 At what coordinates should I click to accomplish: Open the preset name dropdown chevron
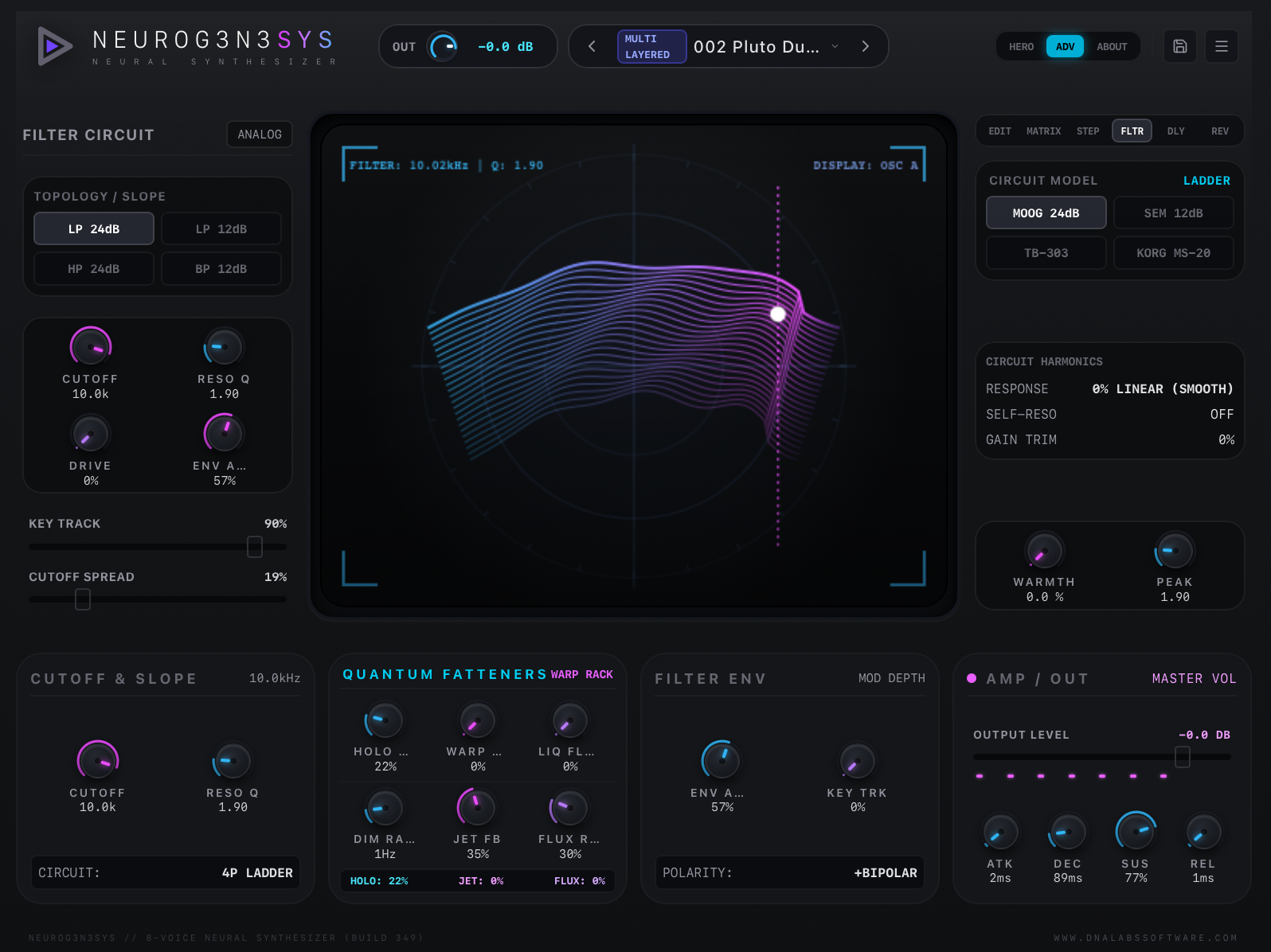click(835, 46)
